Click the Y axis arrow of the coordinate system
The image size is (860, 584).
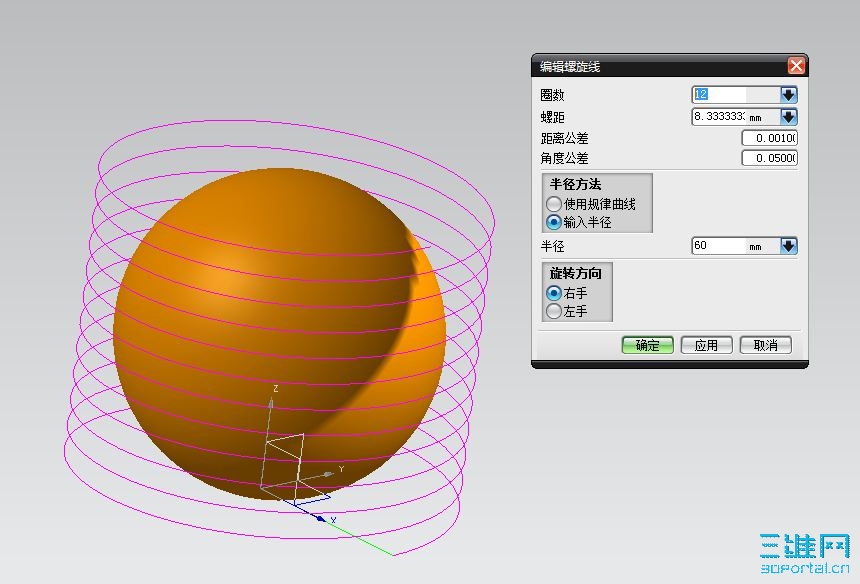[x=329, y=473]
